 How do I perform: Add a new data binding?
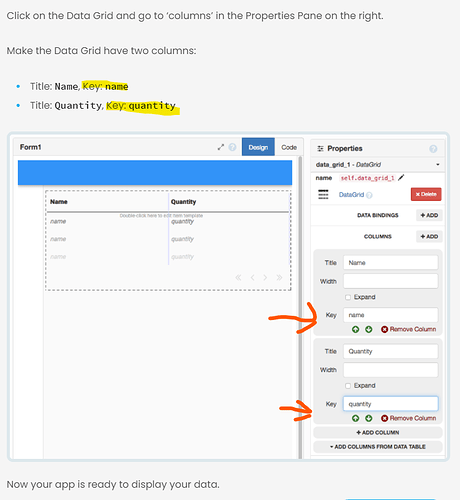coord(429,215)
